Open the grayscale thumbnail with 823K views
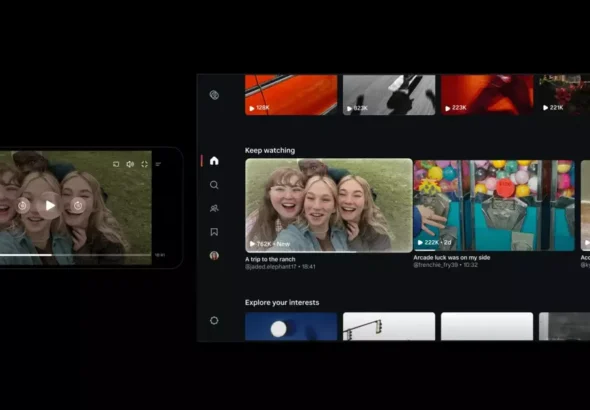590x410 pixels. click(389, 95)
